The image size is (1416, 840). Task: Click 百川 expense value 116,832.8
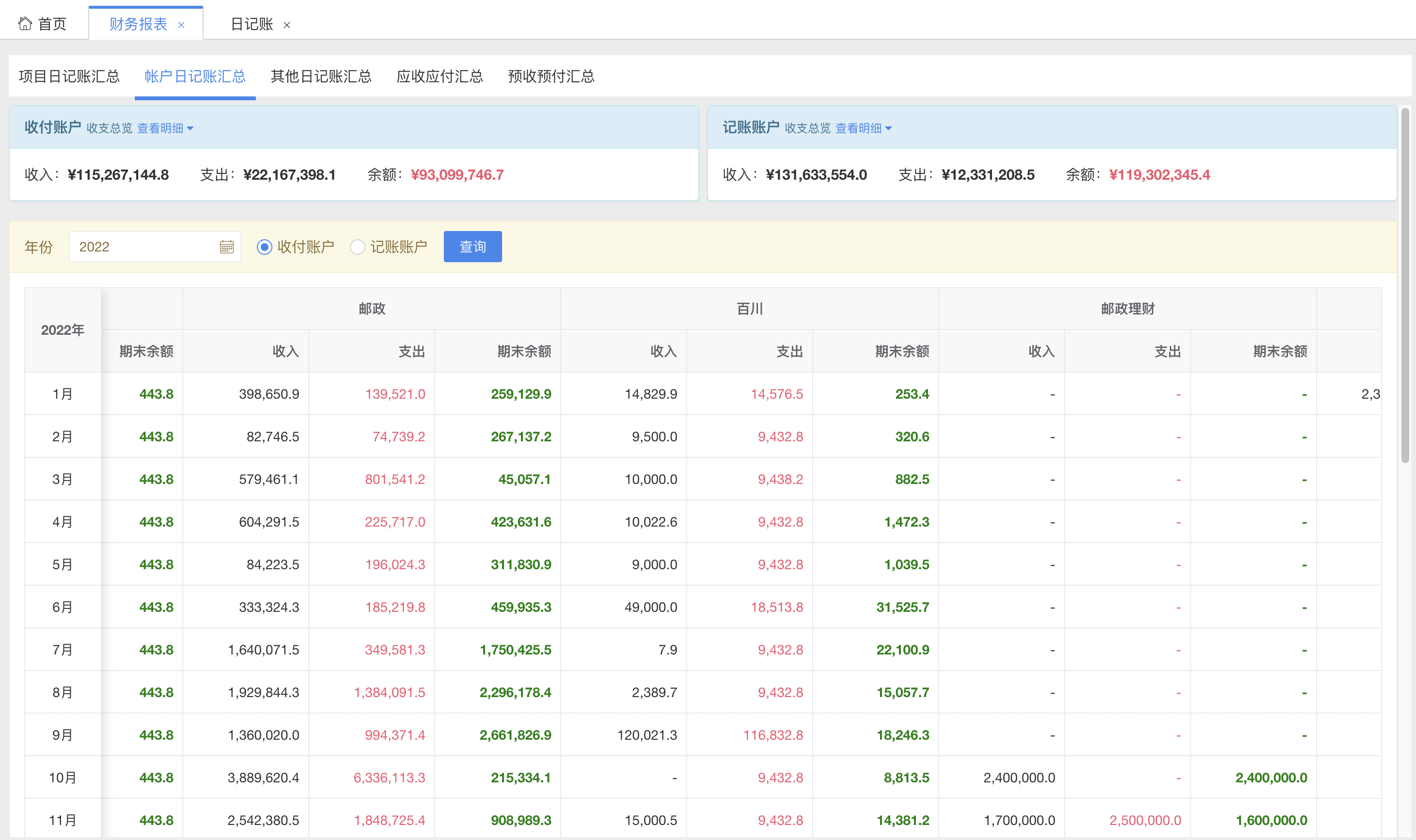(773, 735)
